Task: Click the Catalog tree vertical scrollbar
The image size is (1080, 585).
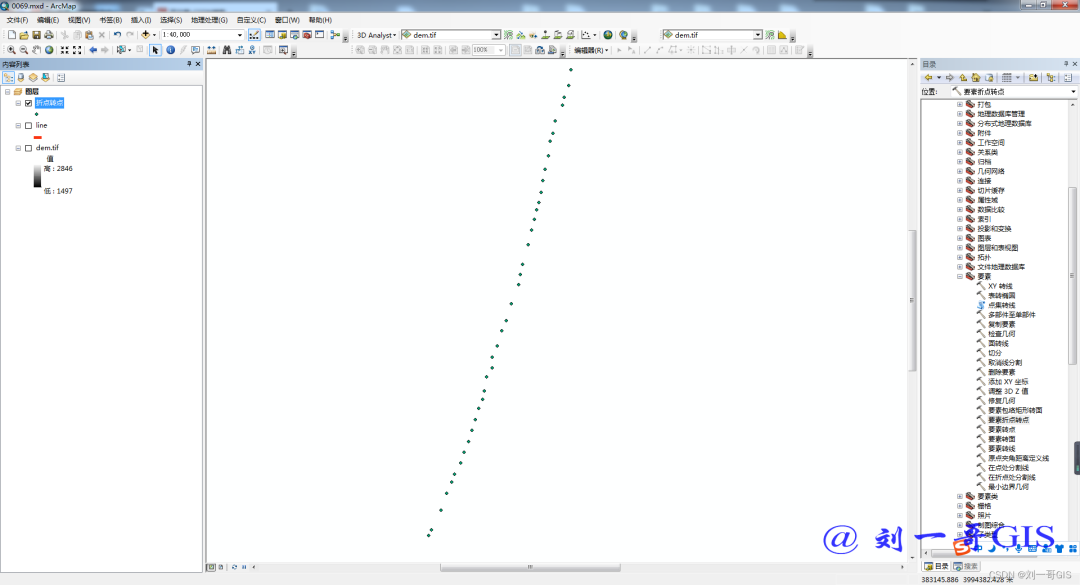Action: (x=1072, y=276)
